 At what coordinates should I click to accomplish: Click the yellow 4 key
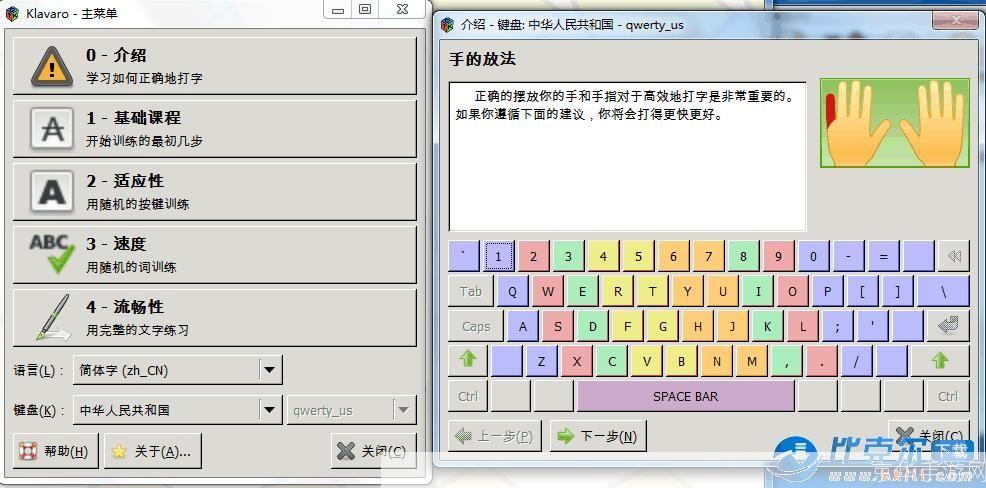604,257
